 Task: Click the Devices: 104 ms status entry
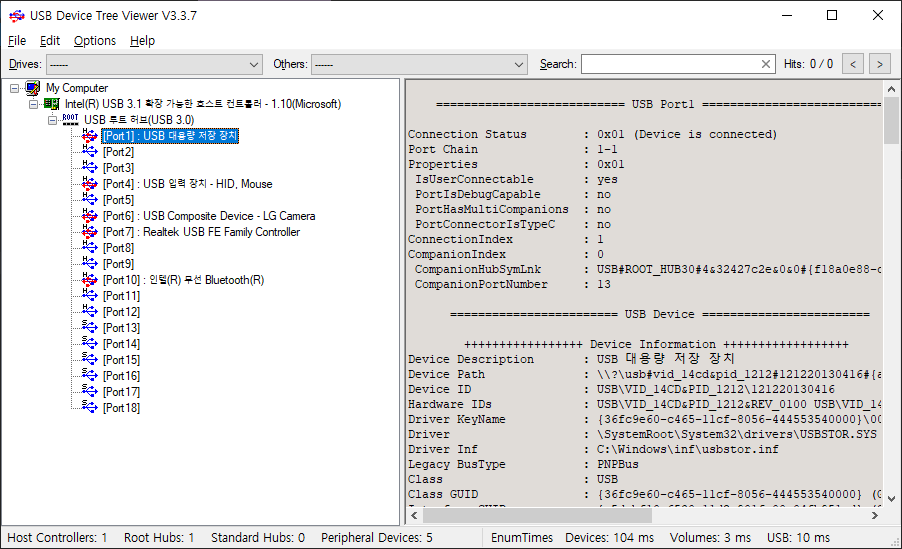[609, 537]
